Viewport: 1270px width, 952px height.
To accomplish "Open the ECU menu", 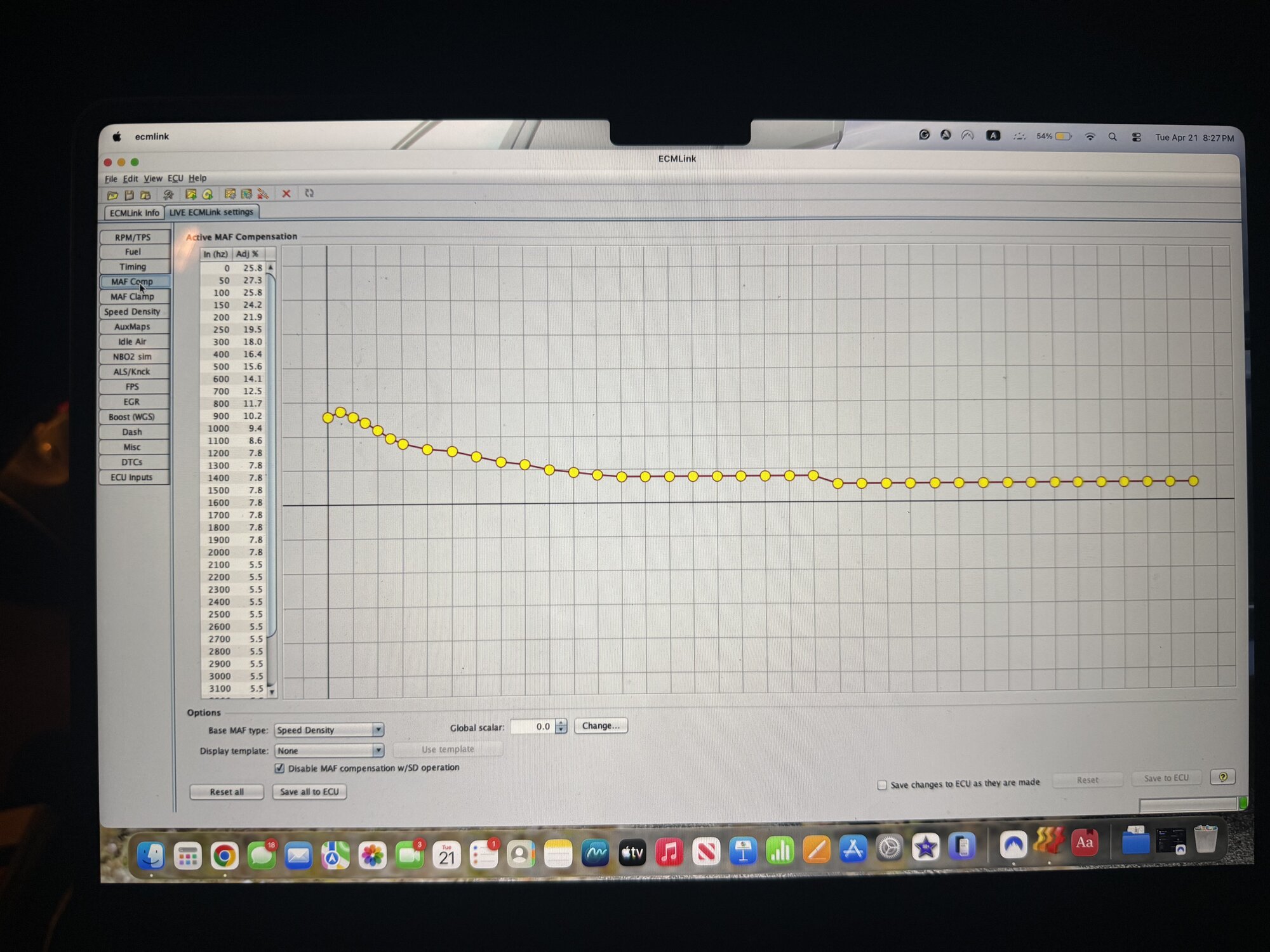I will [x=175, y=178].
